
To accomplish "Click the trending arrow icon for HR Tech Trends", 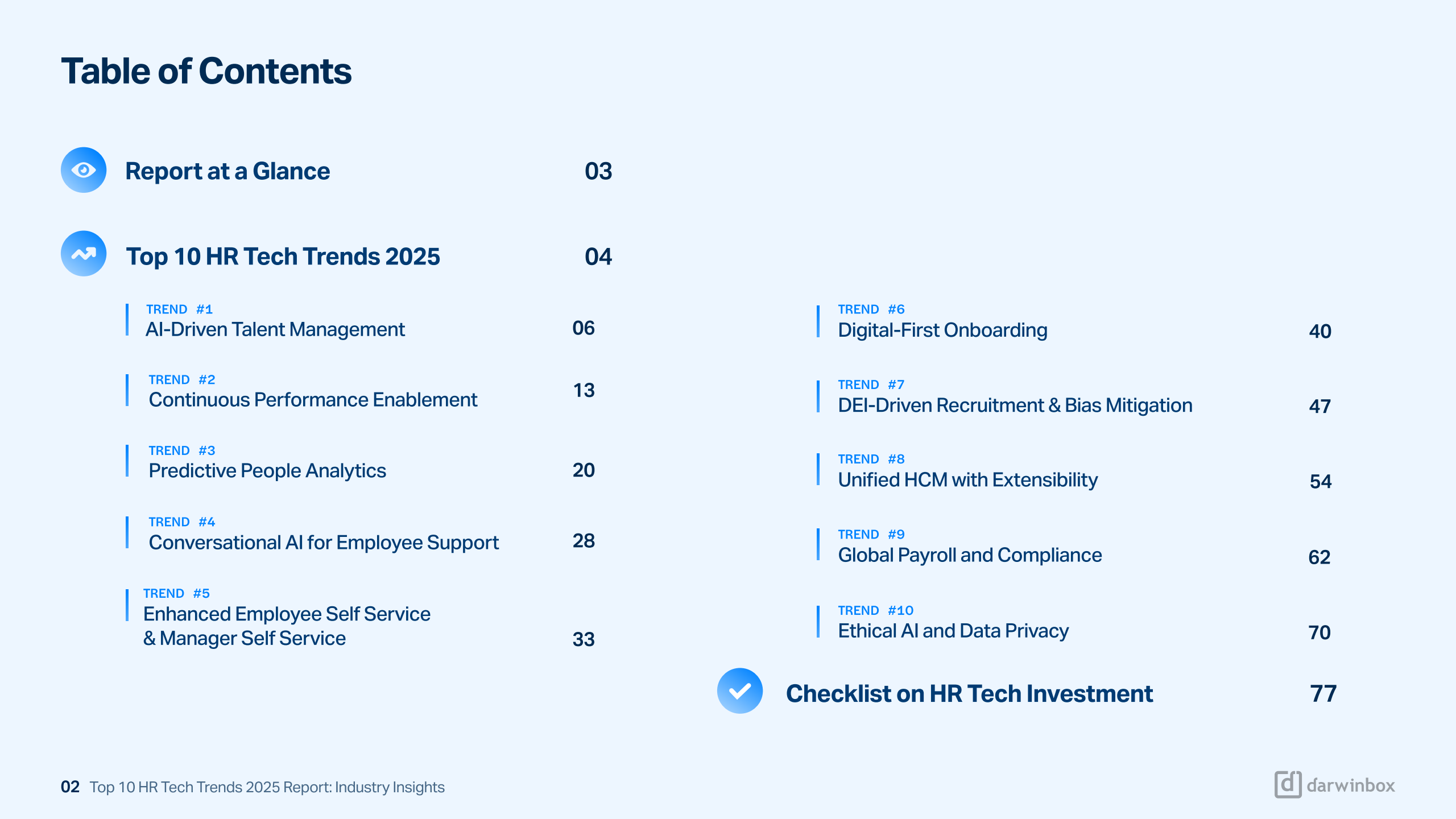I will [84, 254].
